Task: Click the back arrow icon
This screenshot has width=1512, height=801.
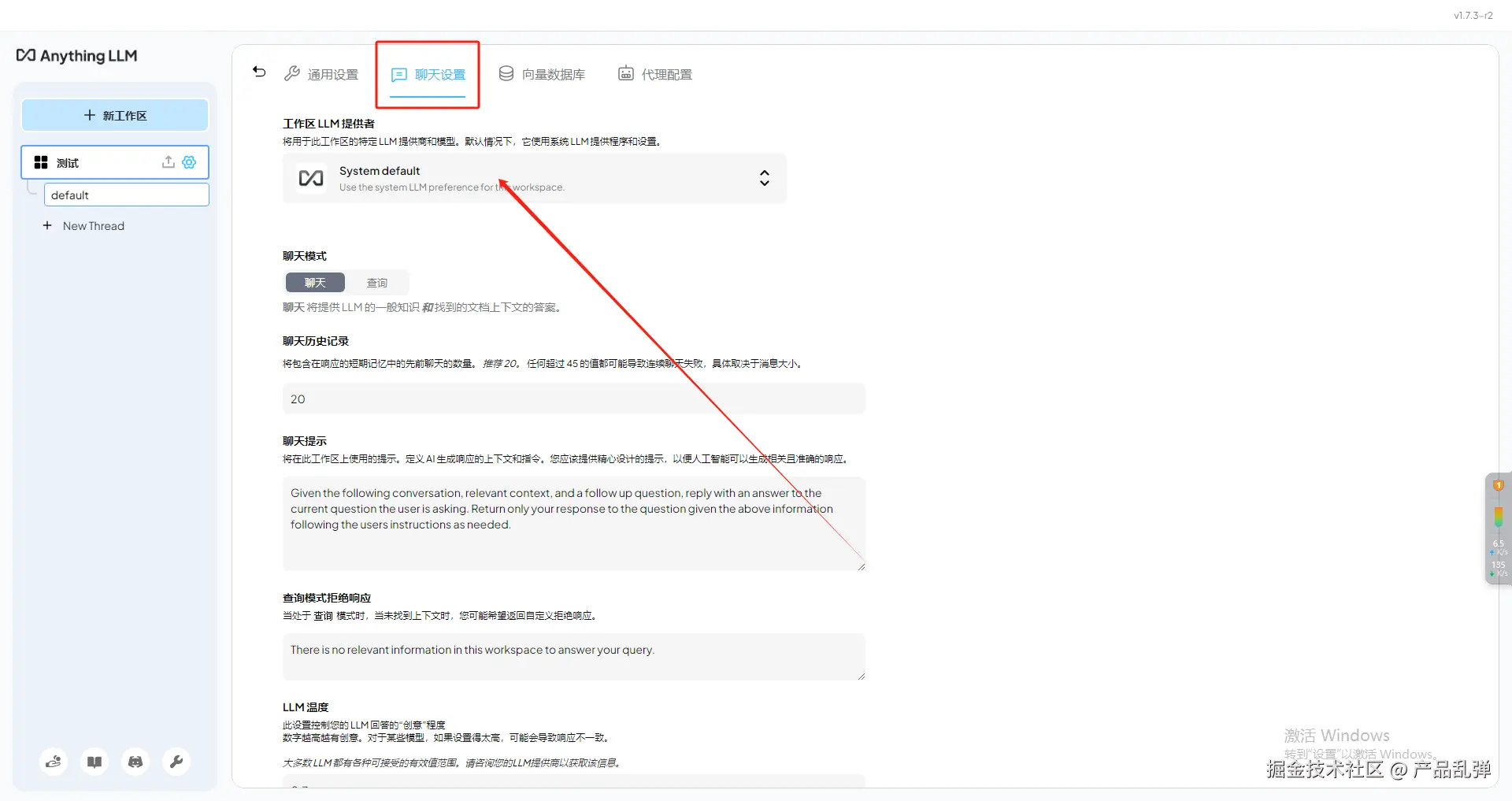Action: point(259,72)
